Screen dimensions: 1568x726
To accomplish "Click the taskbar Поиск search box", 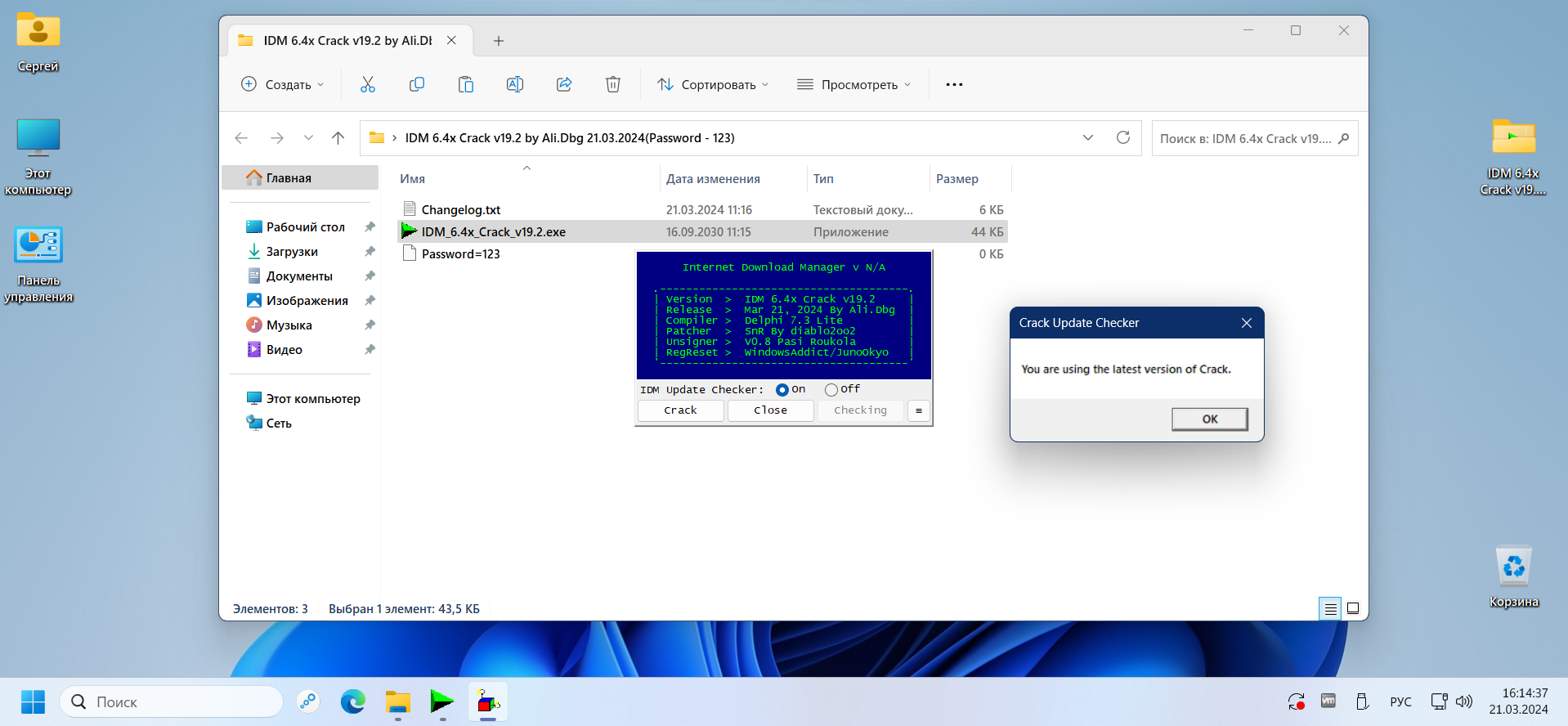I will [172, 701].
